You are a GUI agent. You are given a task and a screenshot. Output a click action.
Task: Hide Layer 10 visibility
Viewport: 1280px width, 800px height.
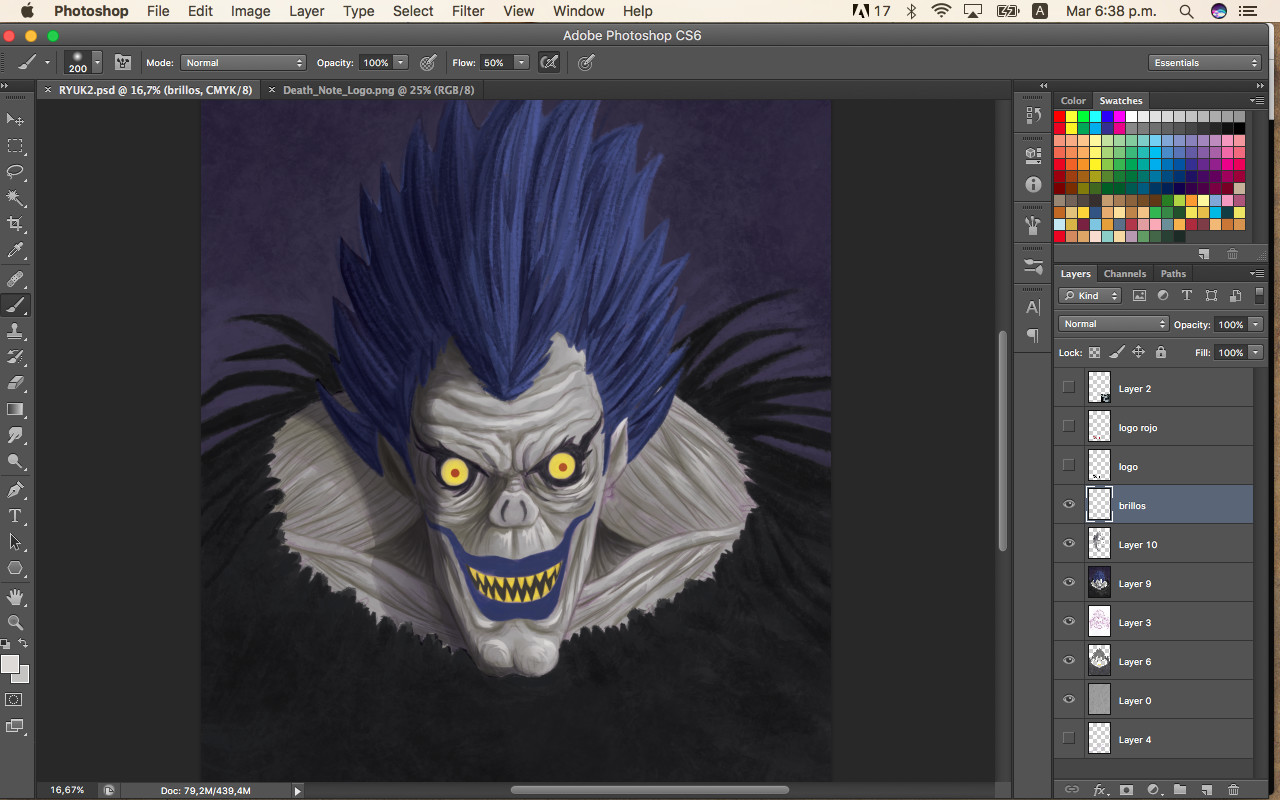tap(1068, 544)
